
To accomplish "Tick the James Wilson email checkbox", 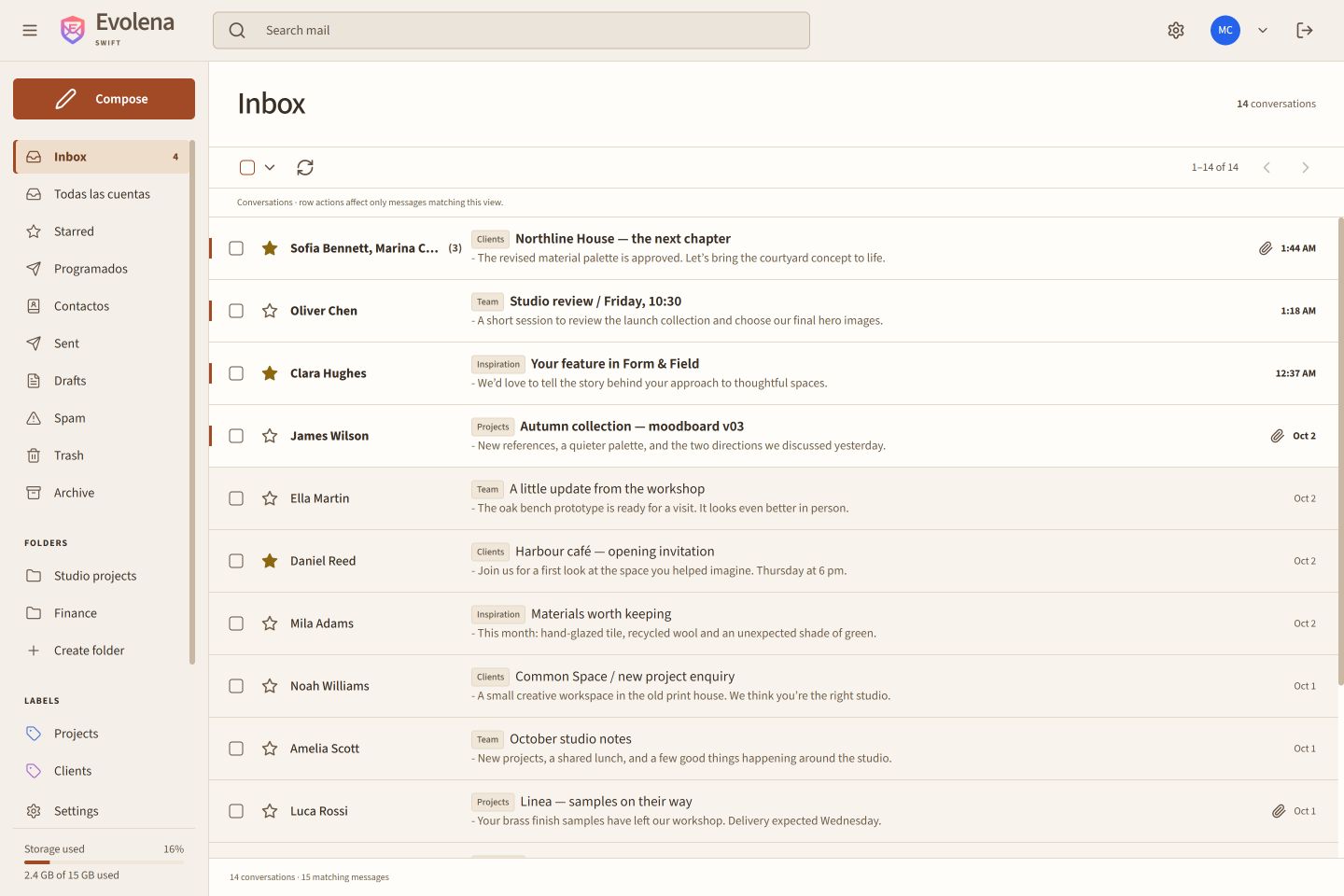I will coord(236,436).
